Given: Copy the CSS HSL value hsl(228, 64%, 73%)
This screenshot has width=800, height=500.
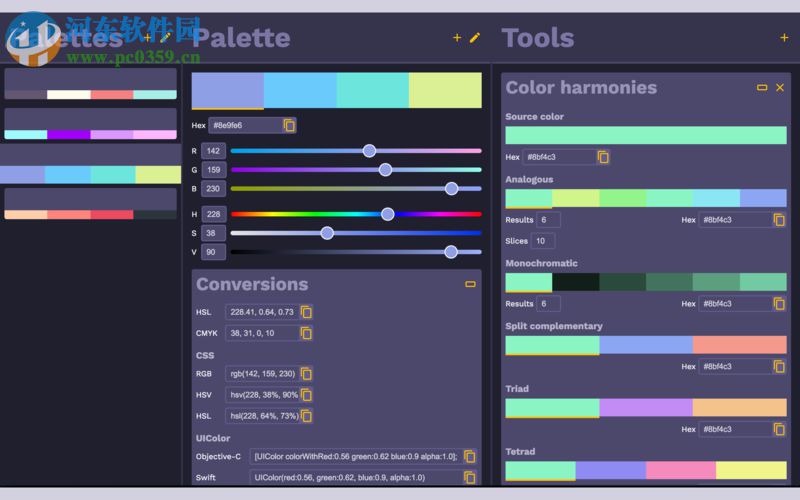Looking at the screenshot, I should (306, 416).
